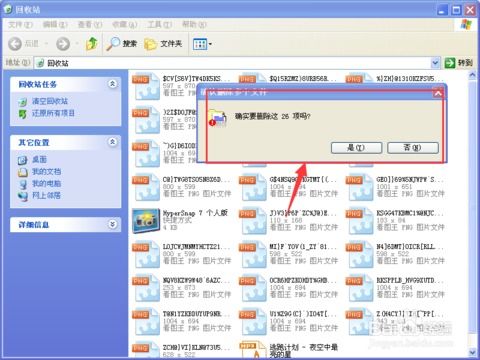Click 还原所有项目 link
Screen dimensions: 480x360
[x=53, y=113]
